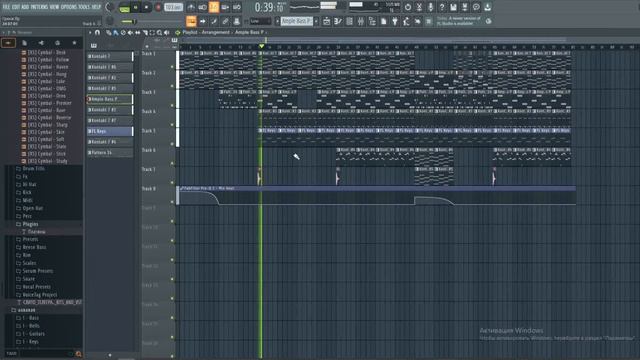The width and height of the screenshot is (640, 360).
Task: Open the FILE menu
Action: pos(6,7)
